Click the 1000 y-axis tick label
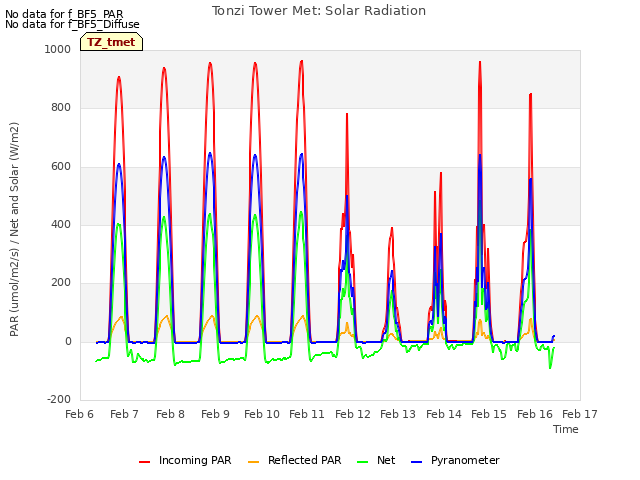 tap(58, 50)
